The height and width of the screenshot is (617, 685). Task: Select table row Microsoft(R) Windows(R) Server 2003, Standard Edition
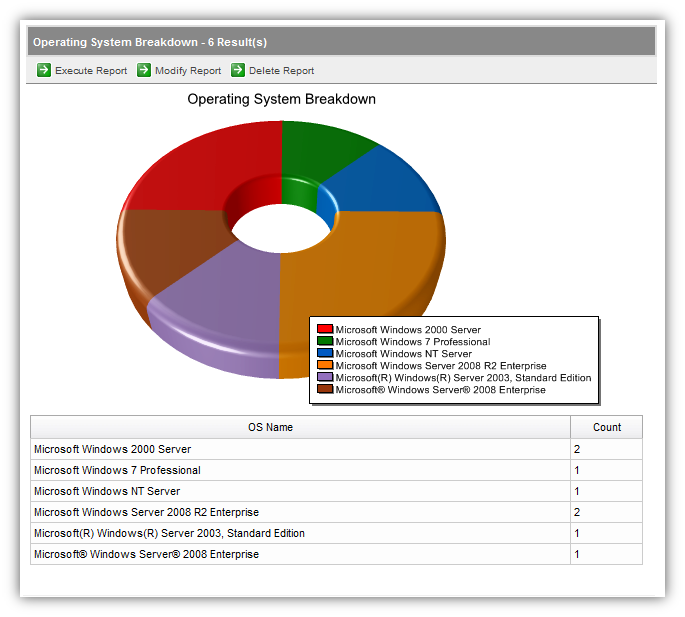click(x=336, y=533)
